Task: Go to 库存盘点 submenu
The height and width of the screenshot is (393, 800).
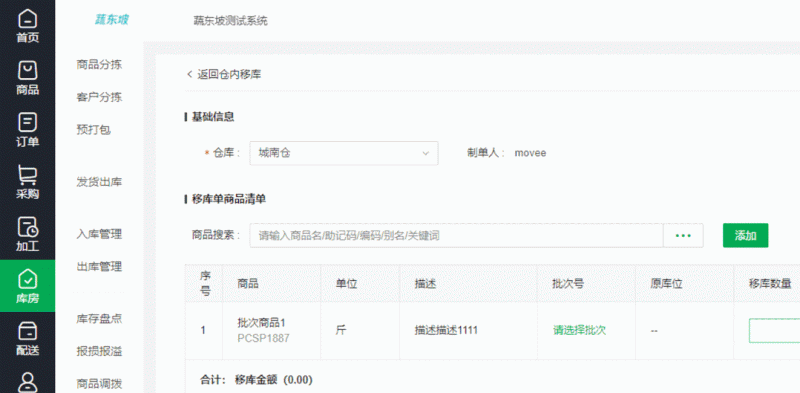Action: tap(99, 319)
